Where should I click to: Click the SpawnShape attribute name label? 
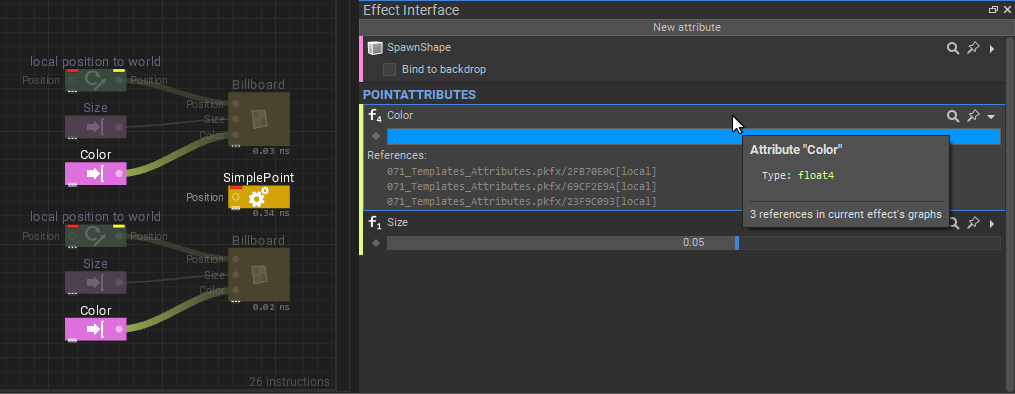[419, 48]
